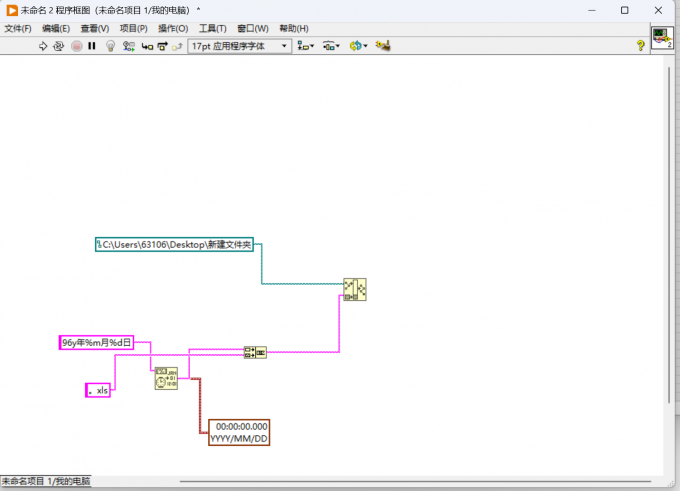This screenshot has width=680, height=491.
Task: Open the 窗口(W) menu
Action: pos(253,29)
